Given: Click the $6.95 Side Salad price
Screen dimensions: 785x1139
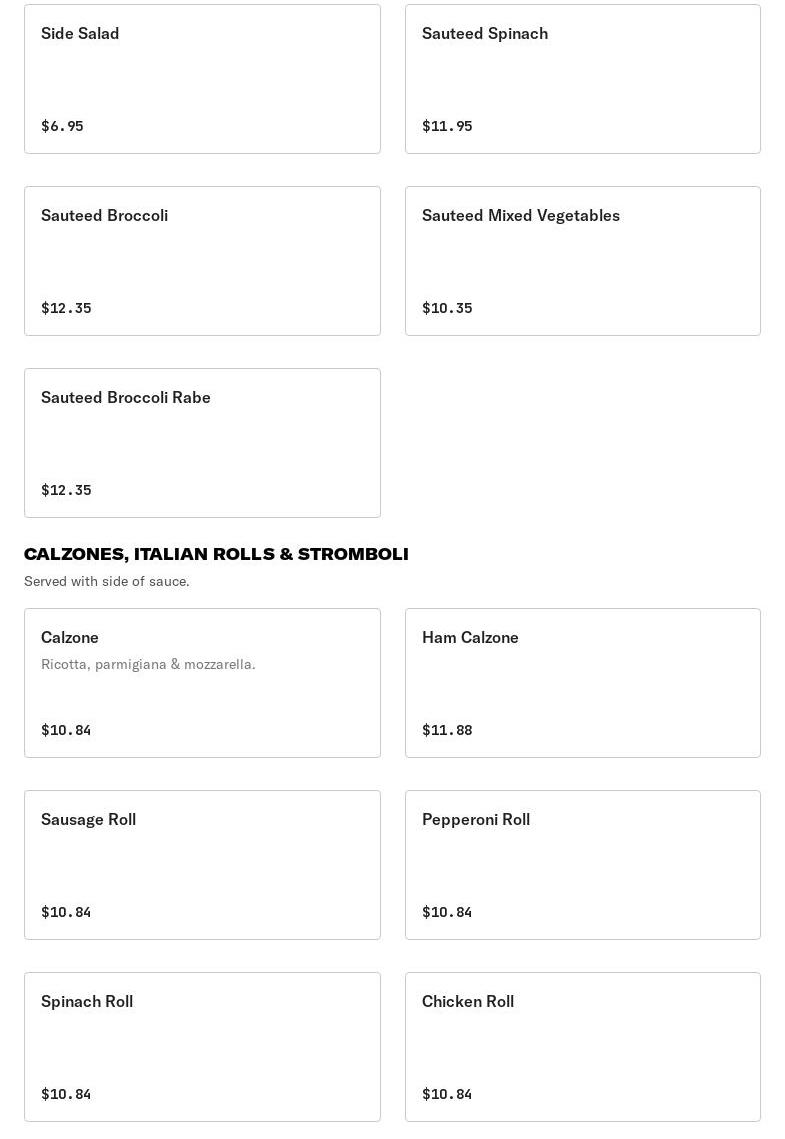Looking at the screenshot, I should coord(62,126).
